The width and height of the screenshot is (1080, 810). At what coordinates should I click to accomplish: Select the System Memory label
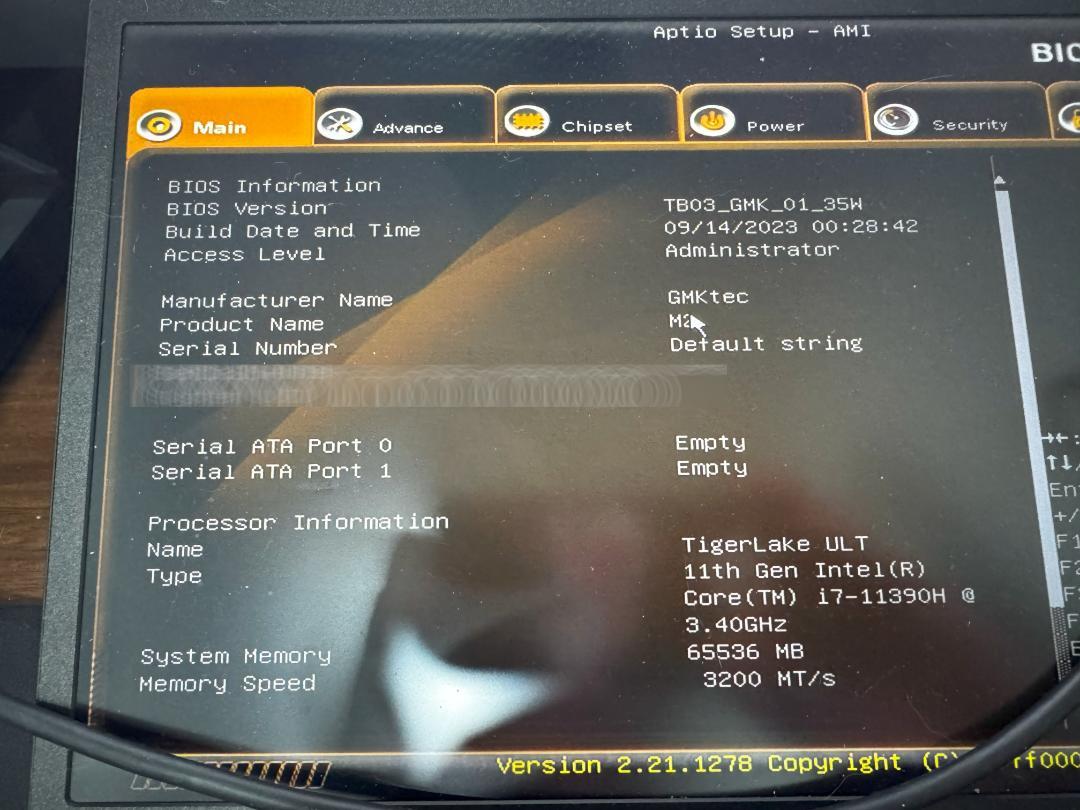click(x=236, y=656)
